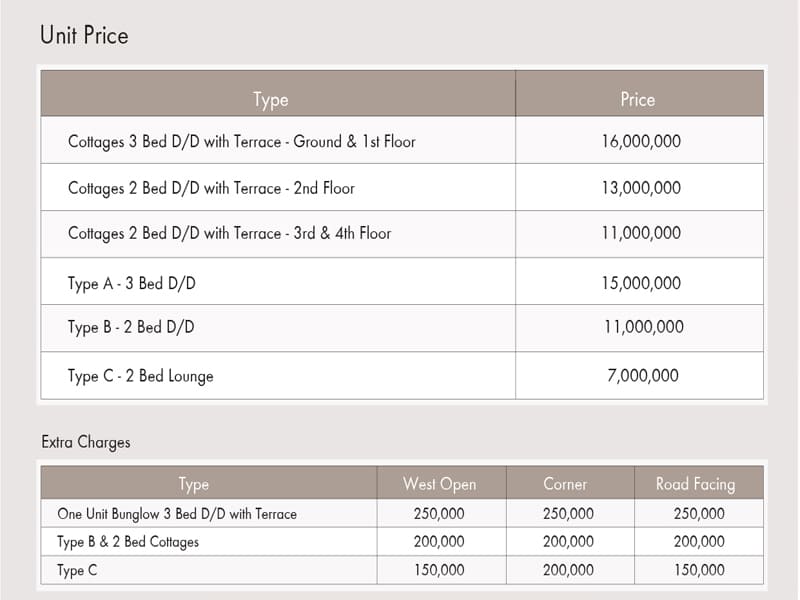This screenshot has height=600, width=800.
Task: Click the 16,000,000 price cell
Action: click(x=641, y=142)
